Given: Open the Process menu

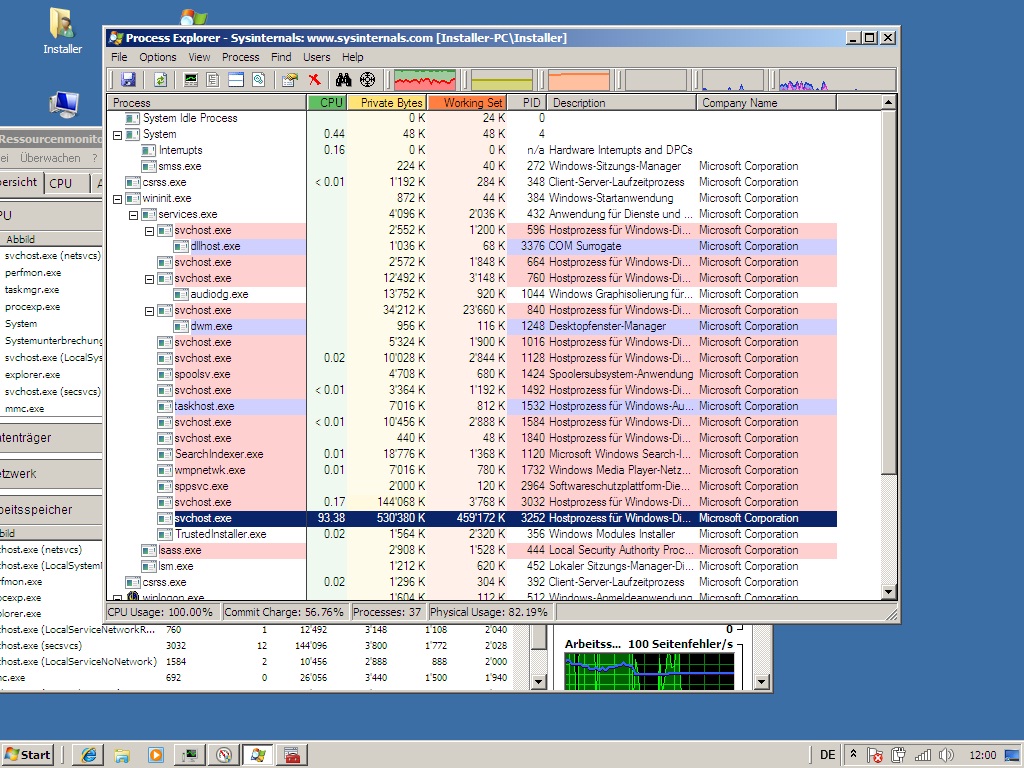Looking at the screenshot, I should tap(240, 57).
